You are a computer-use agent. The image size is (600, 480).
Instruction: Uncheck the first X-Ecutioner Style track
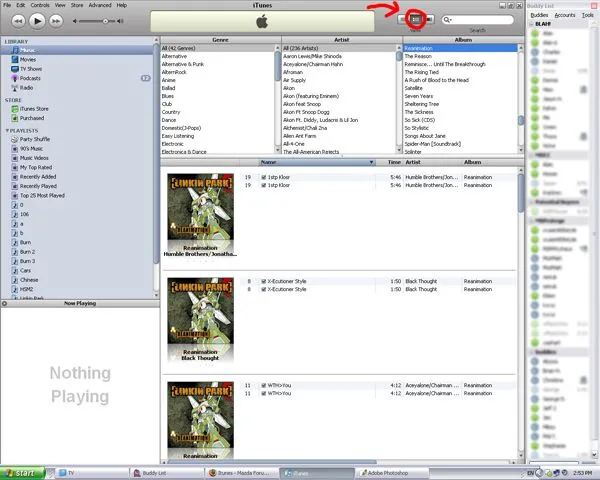(263, 282)
